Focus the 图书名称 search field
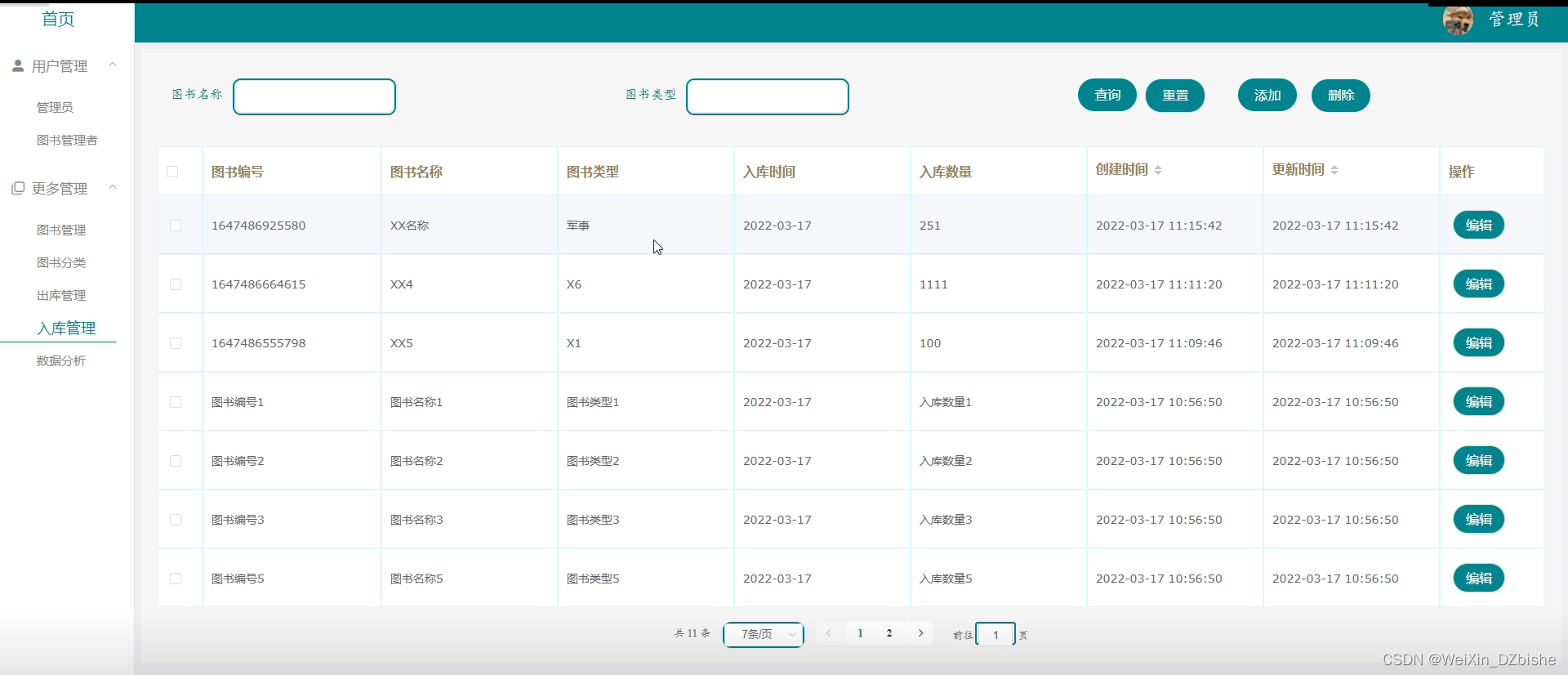1568x675 pixels. [314, 96]
